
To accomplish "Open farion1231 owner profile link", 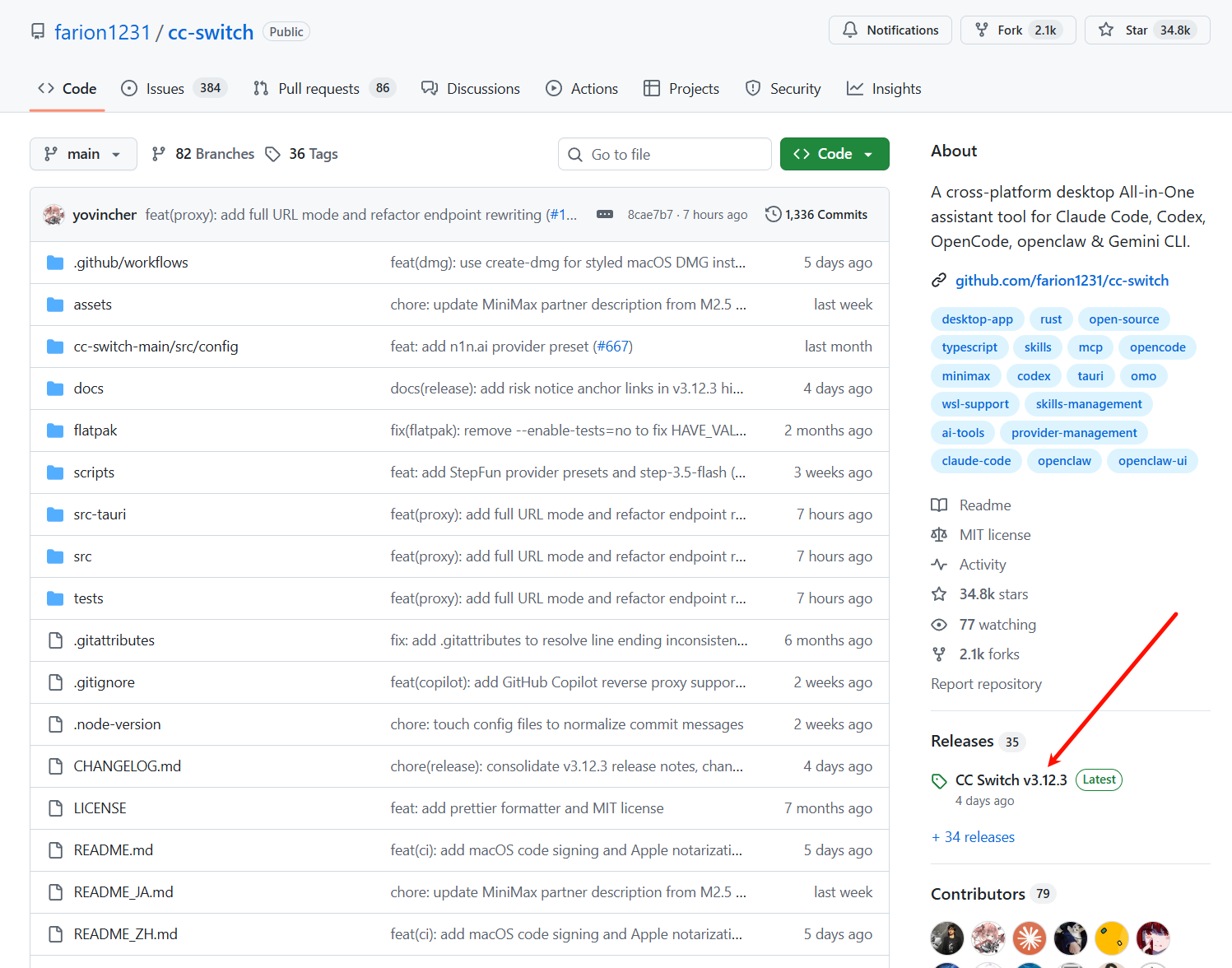I will [103, 32].
